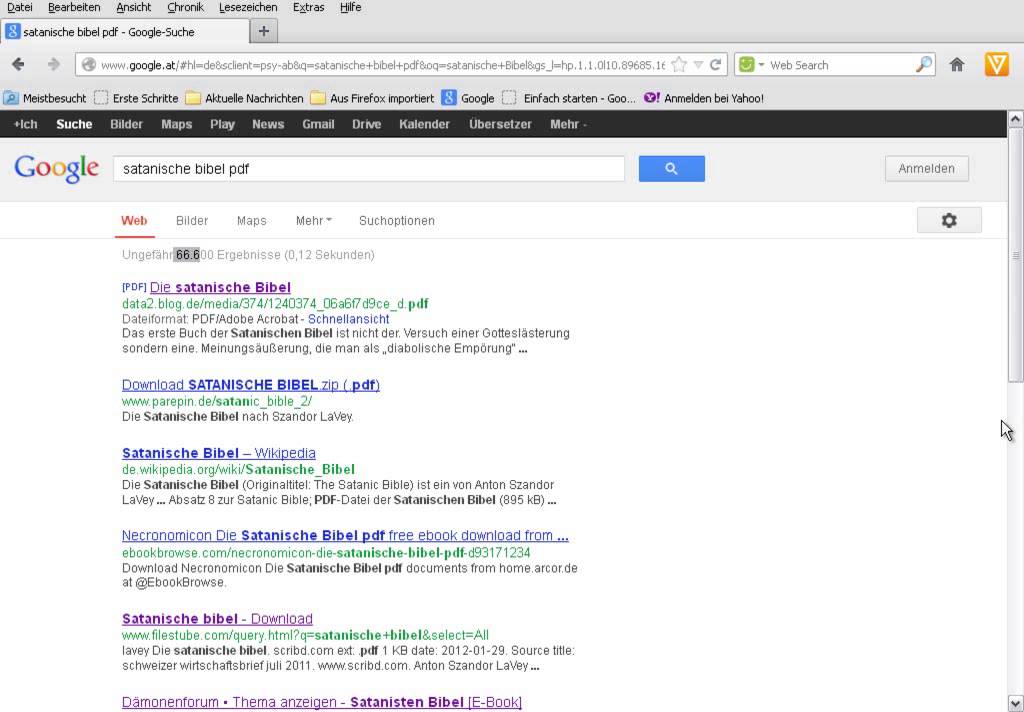Screen dimensions: 1024x712
Task: Open a new tab with plus button
Action: click(x=264, y=31)
